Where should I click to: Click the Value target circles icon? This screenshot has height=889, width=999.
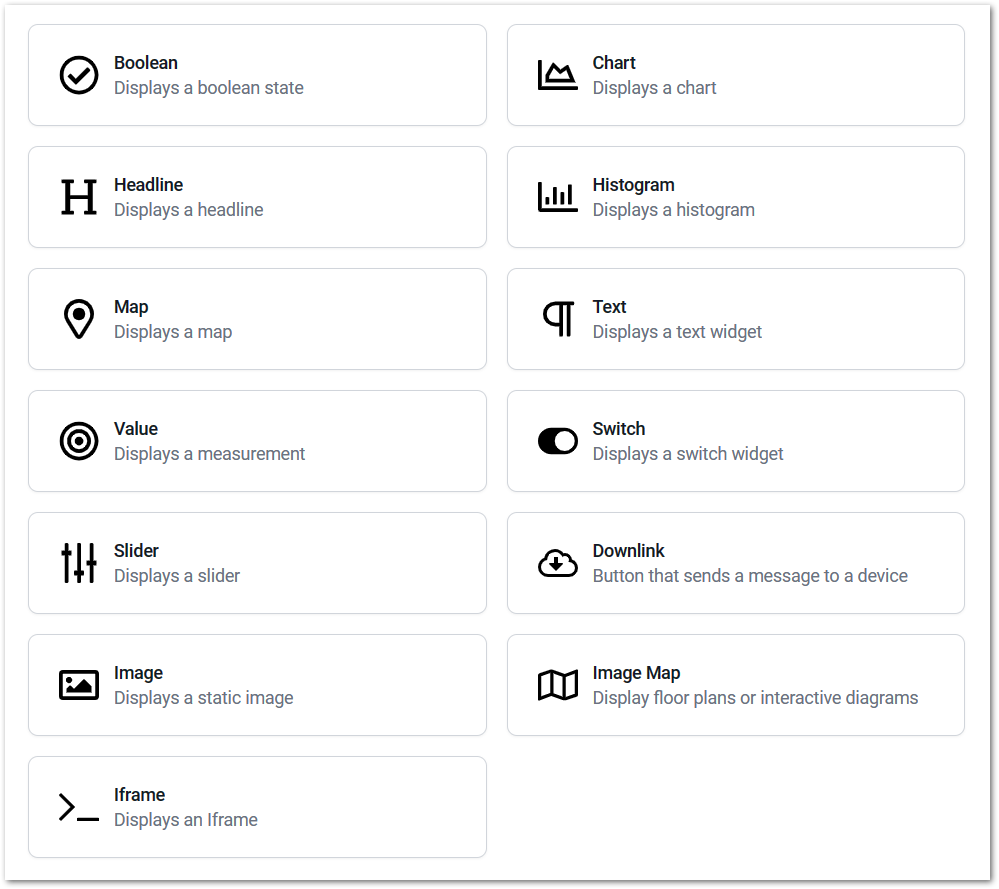pyautogui.click(x=79, y=441)
